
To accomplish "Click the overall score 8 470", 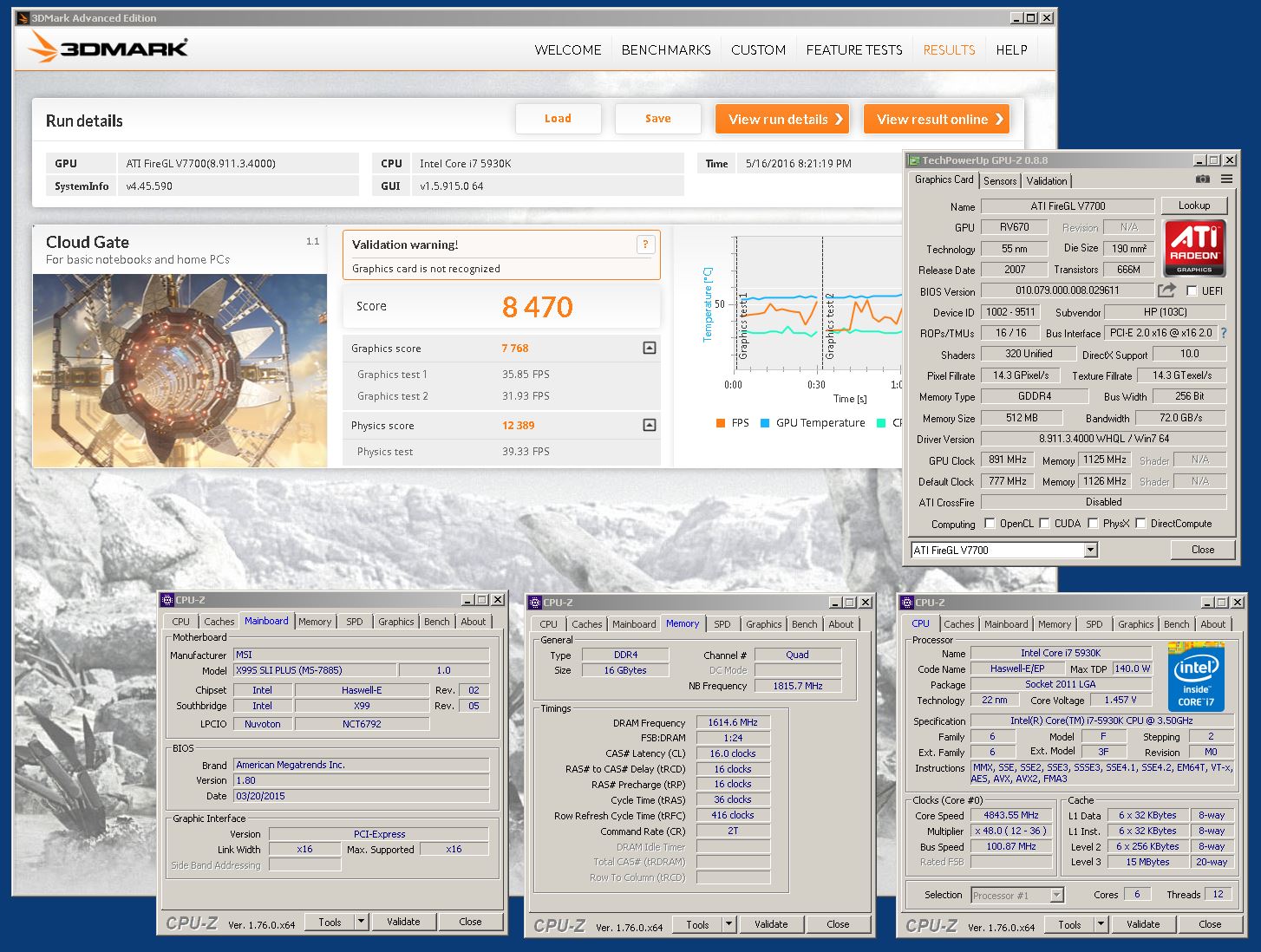I will click(538, 307).
